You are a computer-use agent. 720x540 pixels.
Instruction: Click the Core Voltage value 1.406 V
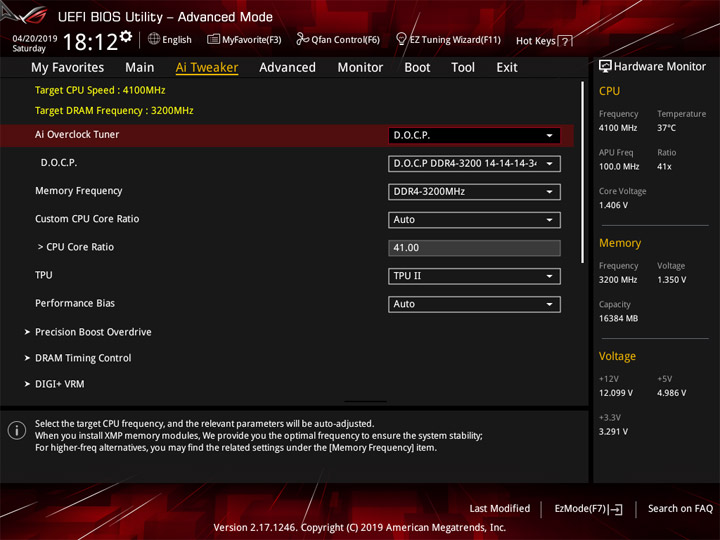pos(613,205)
